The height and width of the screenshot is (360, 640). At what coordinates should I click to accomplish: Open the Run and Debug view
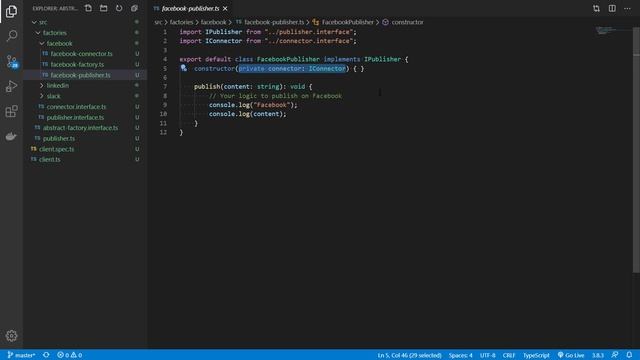click(x=11, y=86)
